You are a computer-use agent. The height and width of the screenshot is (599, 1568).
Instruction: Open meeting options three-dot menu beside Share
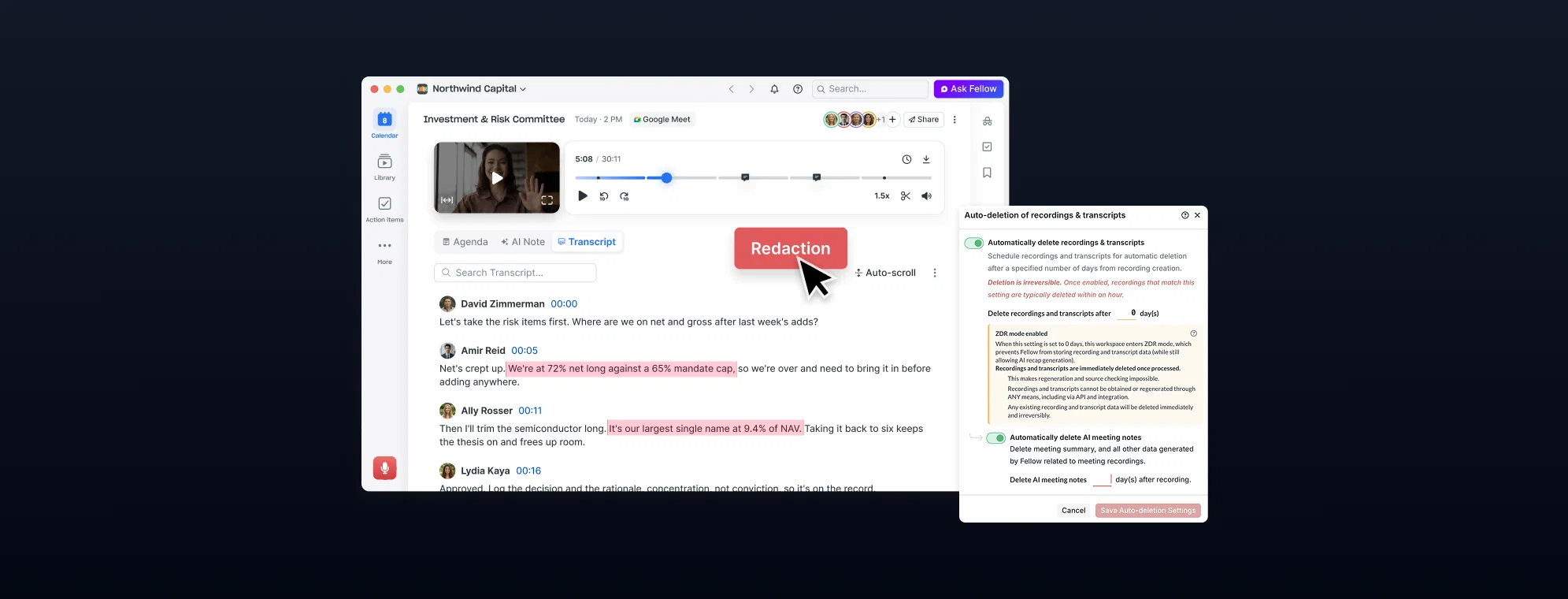[x=955, y=120]
